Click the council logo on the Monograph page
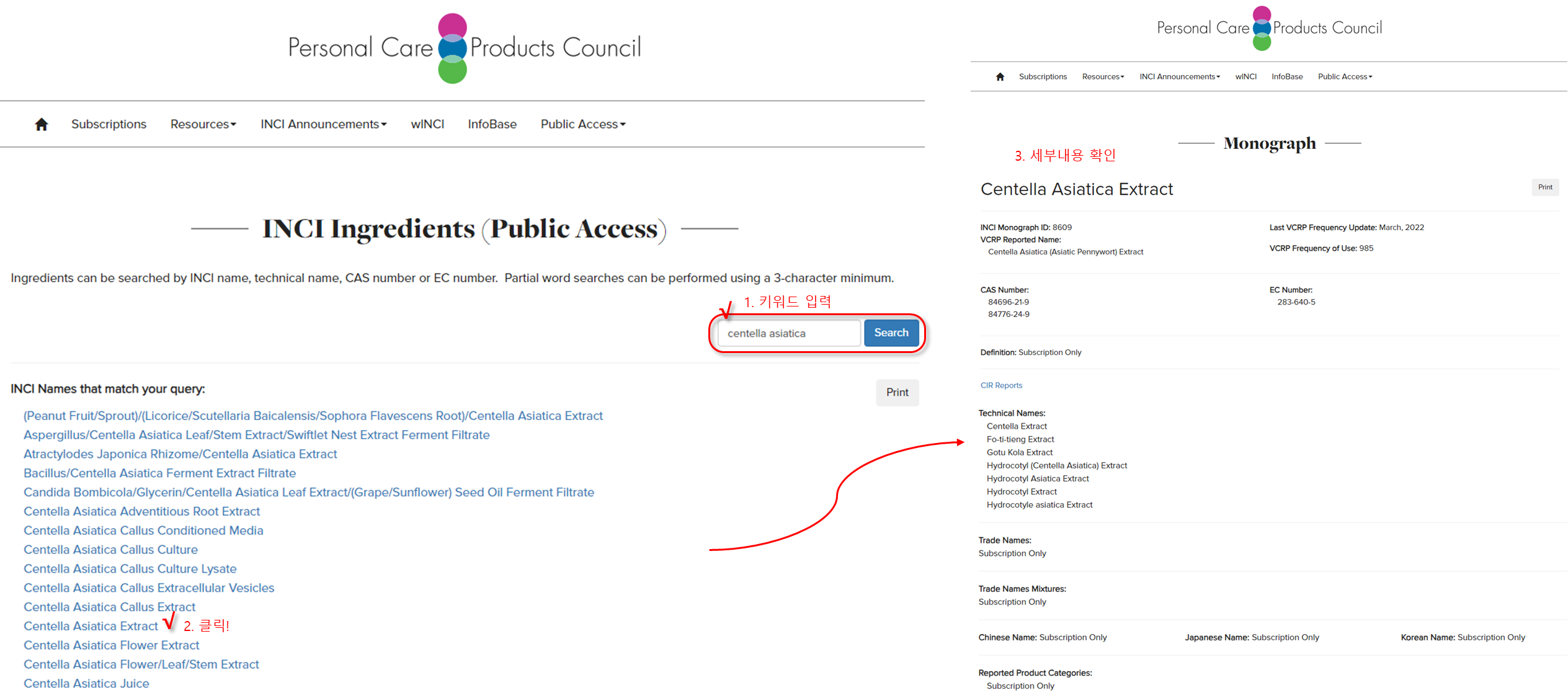The width and height of the screenshot is (1568, 698). click(1269, 28)
